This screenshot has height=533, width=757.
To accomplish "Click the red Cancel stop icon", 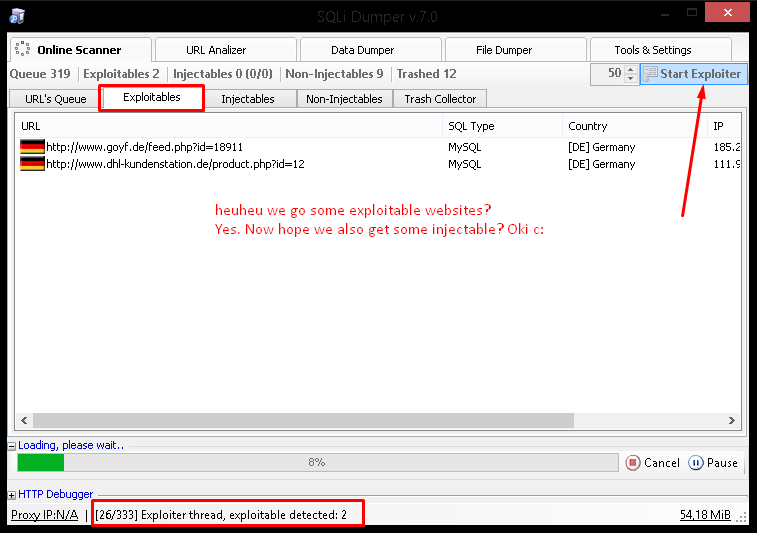I will [x=633, y=463].
